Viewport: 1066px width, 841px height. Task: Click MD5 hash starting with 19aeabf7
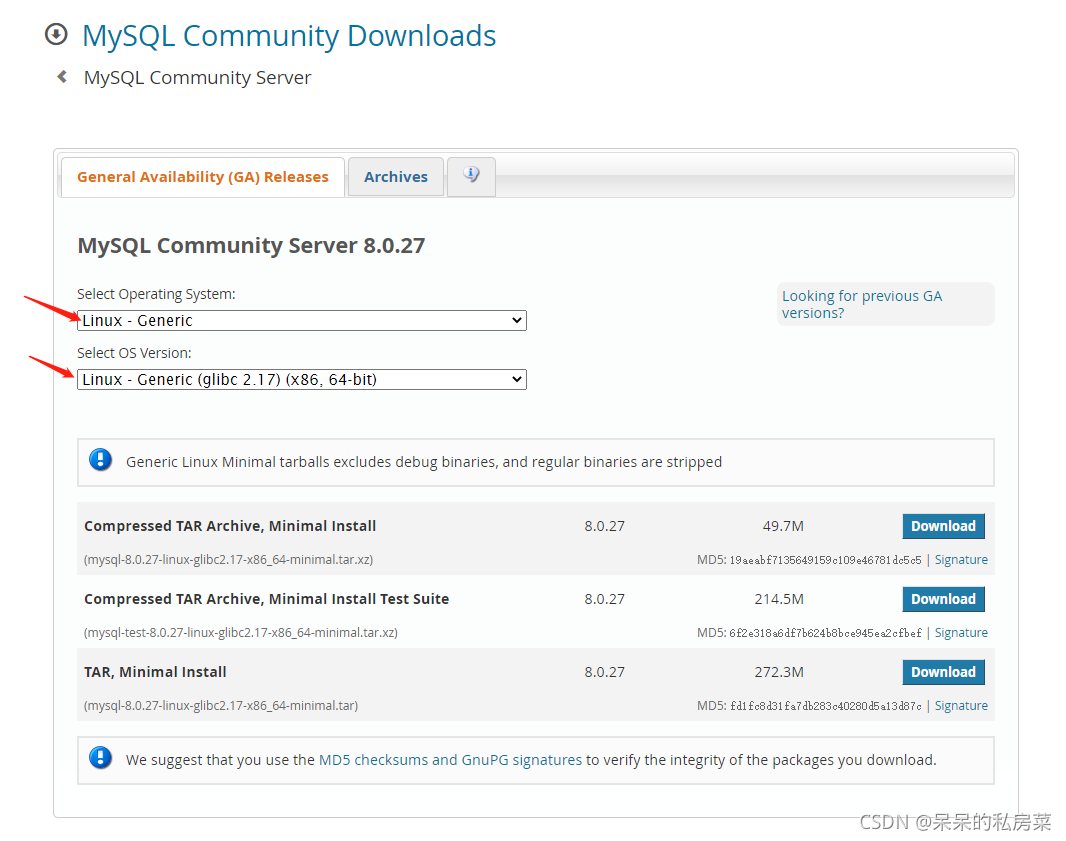[825, 560]
